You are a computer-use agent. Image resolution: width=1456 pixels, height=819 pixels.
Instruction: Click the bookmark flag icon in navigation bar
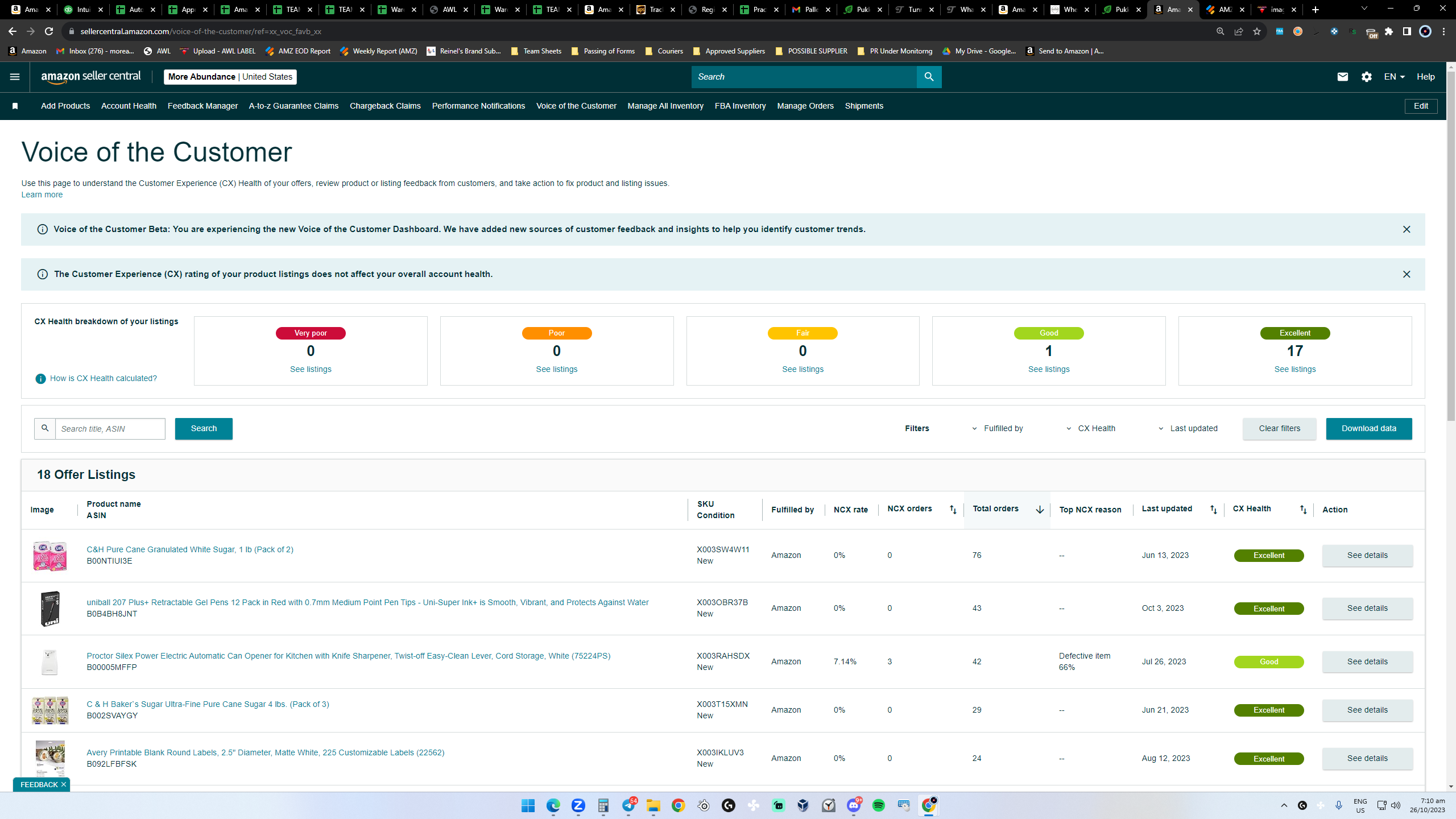pos(15,106)
